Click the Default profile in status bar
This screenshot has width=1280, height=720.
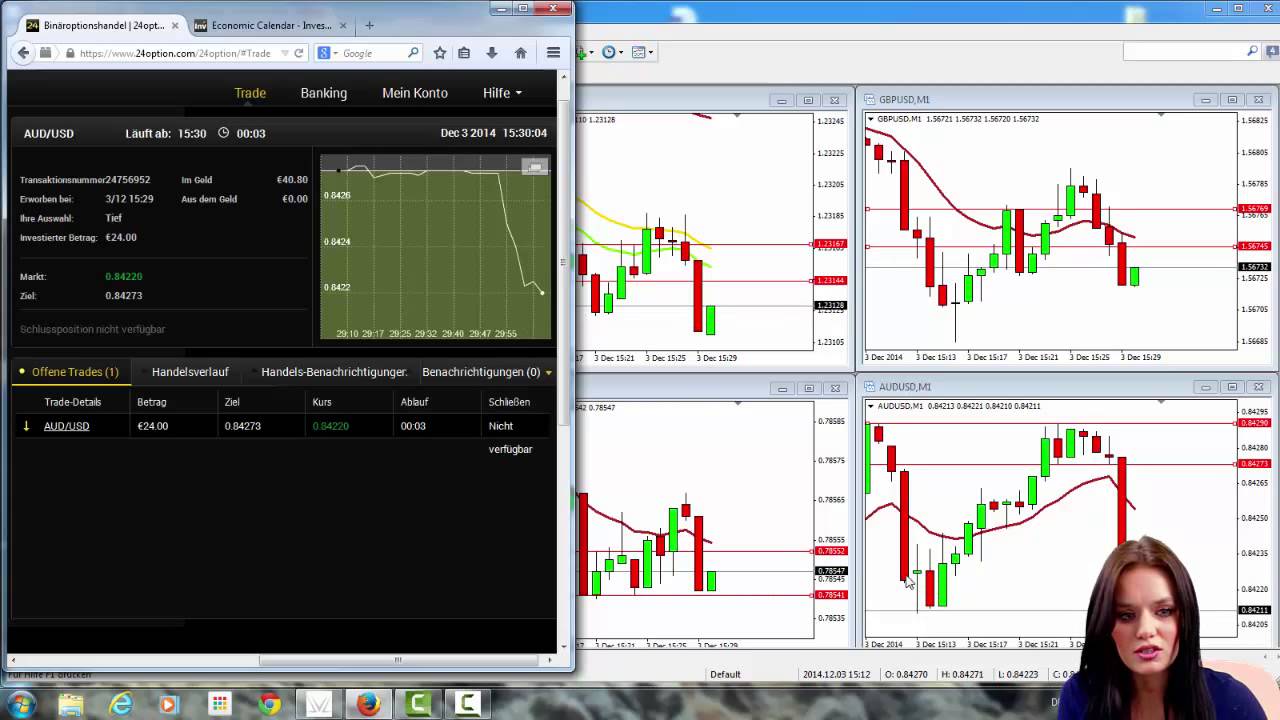point(725,674)
